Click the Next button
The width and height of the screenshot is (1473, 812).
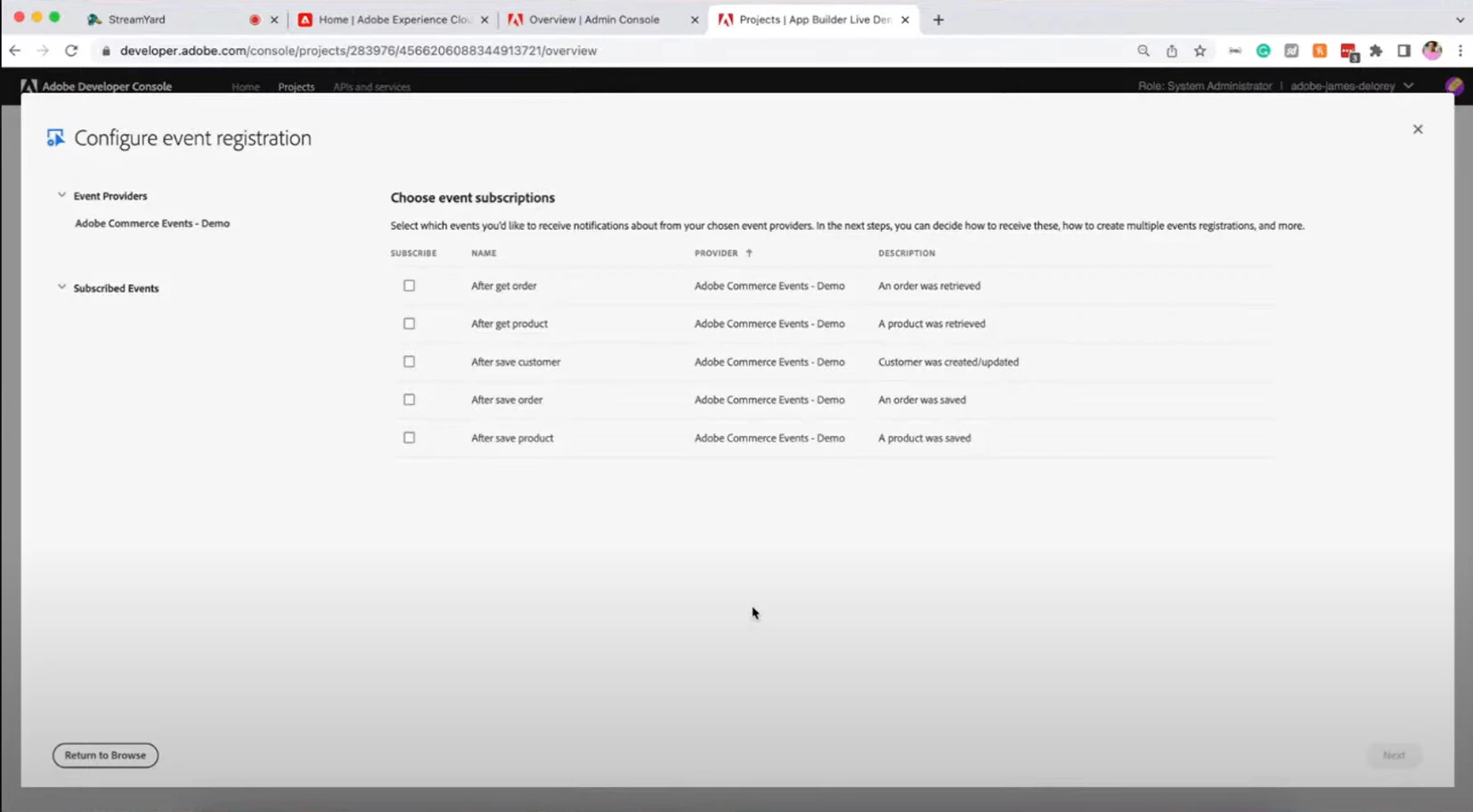point(1394,755)
